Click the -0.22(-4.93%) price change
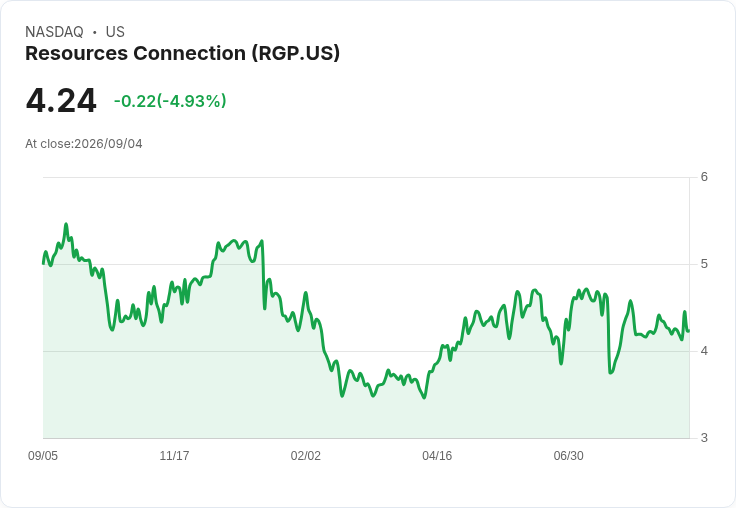Image resolution: width=736 pixels, height=508 pixels. [x=170, y=101]
